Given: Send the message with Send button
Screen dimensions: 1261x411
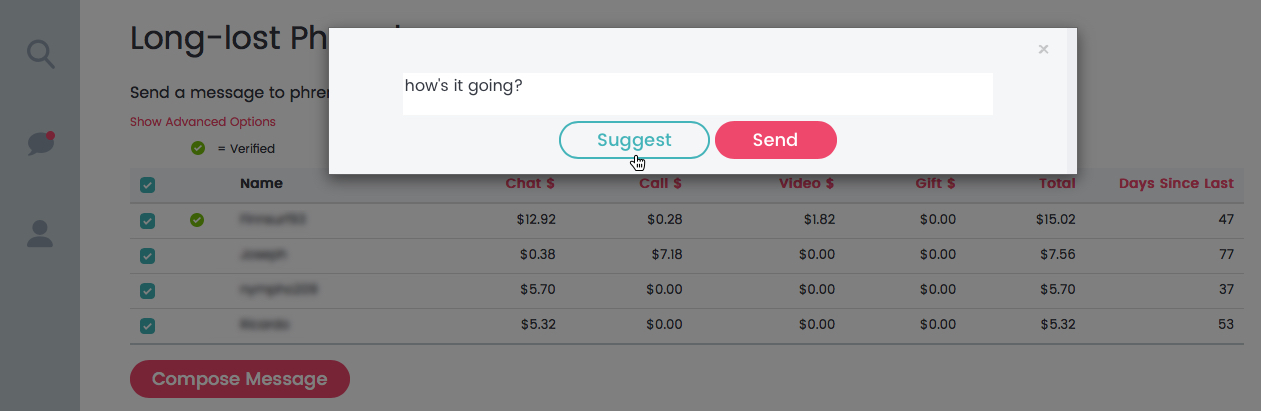Looking at the screenshot, I should [776, 140].
